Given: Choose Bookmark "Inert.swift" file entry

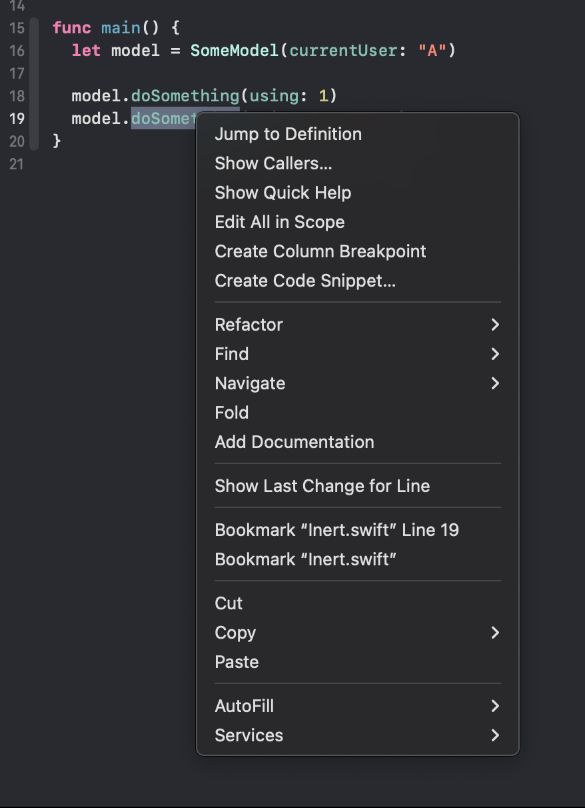Looking at the screenshot, I should click(357, 560).
